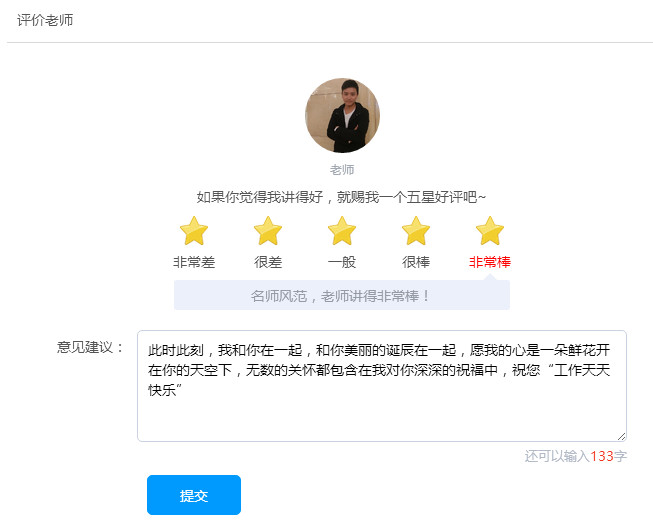Select the second star above 很差
653x529 pixels.
(268, 232)
